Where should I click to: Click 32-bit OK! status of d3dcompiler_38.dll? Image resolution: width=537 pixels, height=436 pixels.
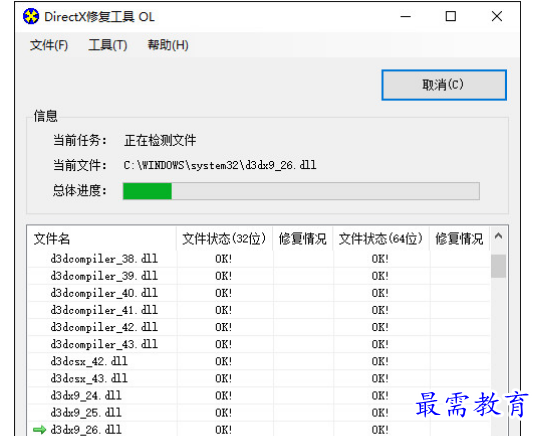pos(224,259)
